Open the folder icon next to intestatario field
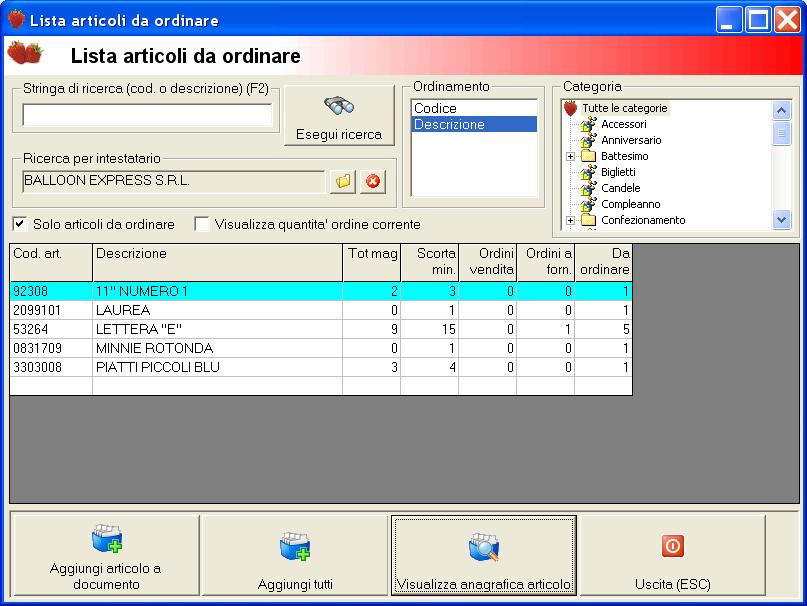Image resolution: width=807 pixels, height=606 pixels. pyautogui.click(x=343, y=181)
